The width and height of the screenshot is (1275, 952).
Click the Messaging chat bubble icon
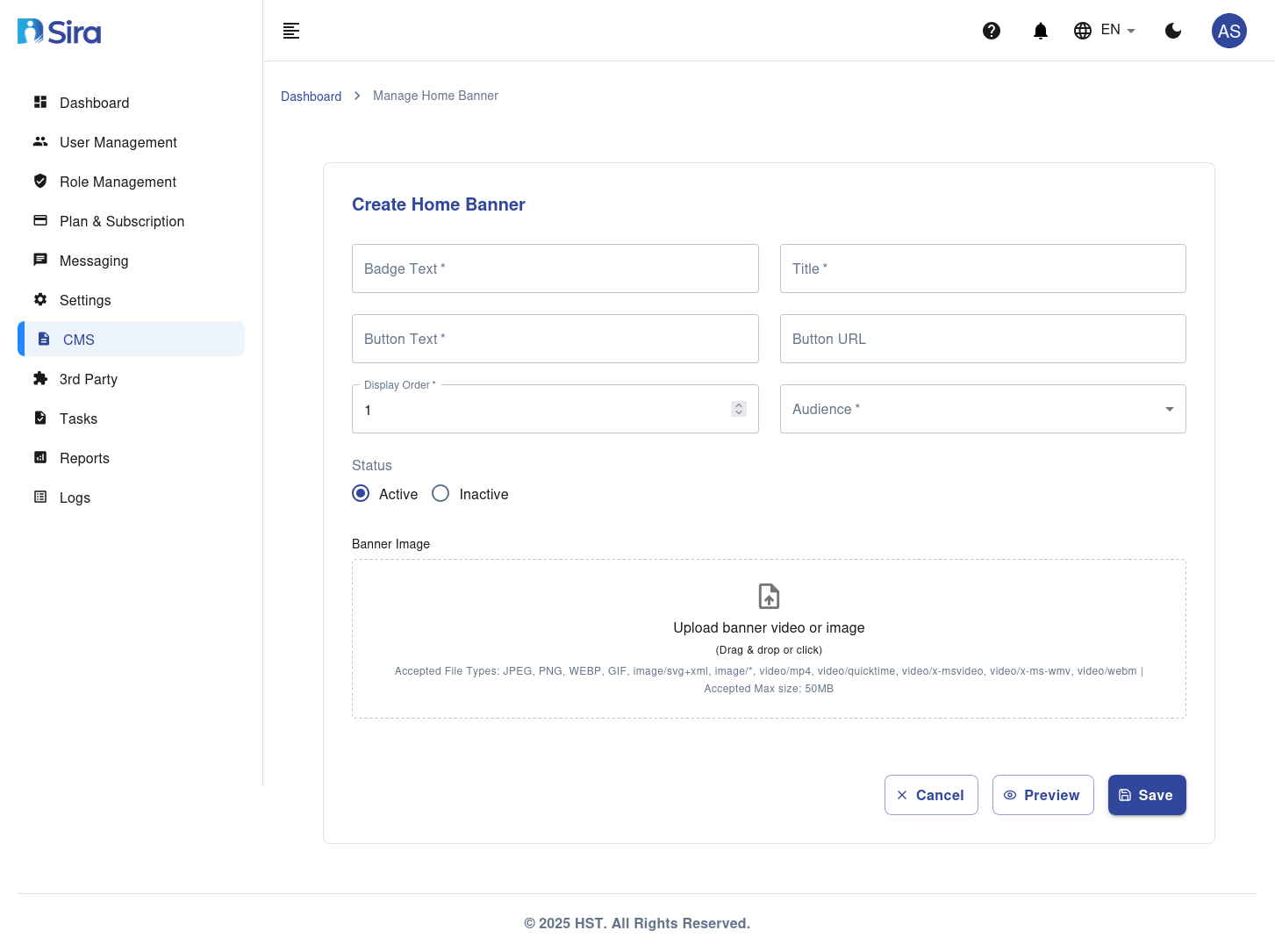pyautogui.click(x=40, y=260)
